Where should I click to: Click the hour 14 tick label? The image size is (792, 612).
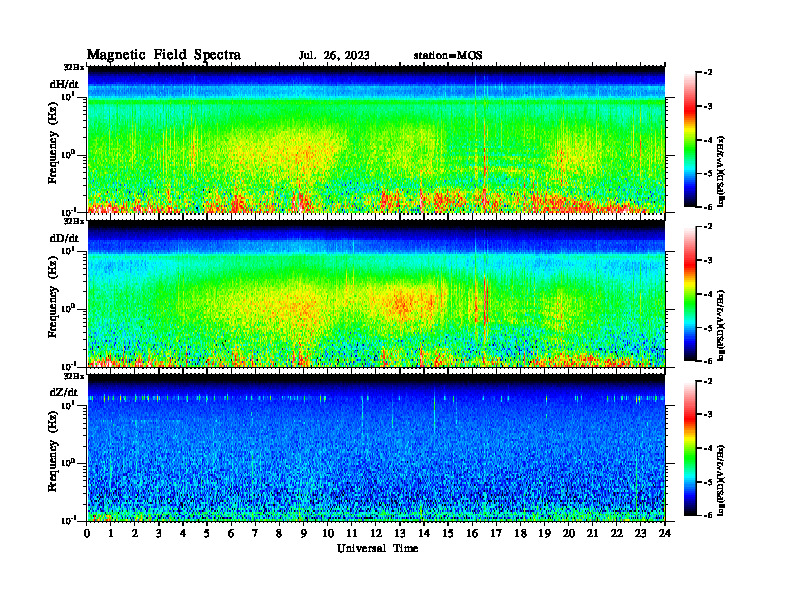pyautogui.click(x=424, y=533)
